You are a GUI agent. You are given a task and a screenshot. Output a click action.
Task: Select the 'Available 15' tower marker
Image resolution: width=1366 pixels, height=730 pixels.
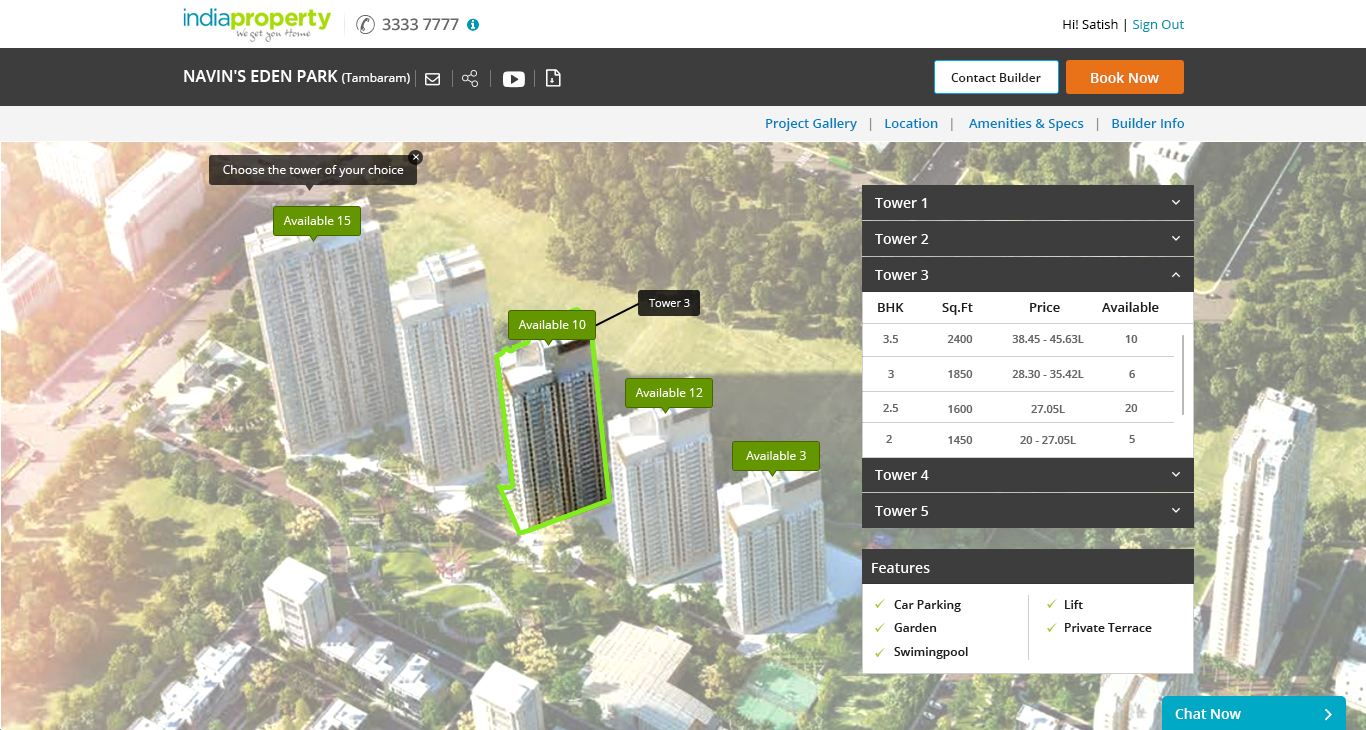coord(317,221)
